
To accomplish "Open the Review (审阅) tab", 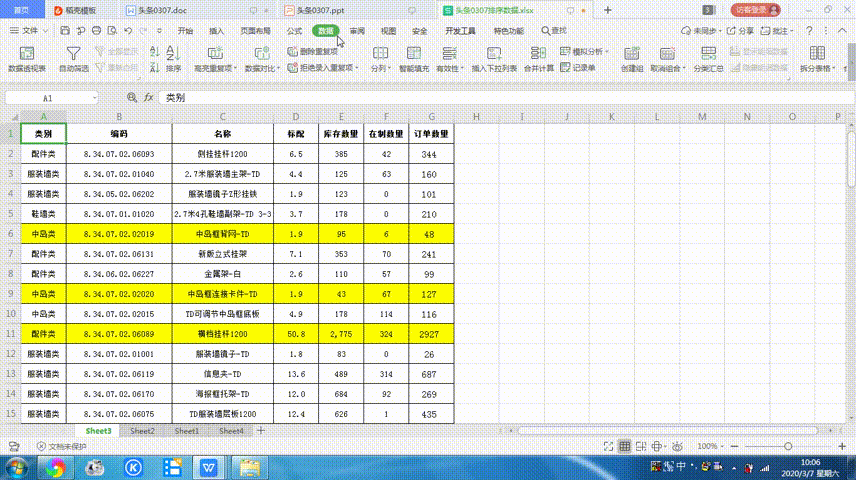I will pos(357,31).
